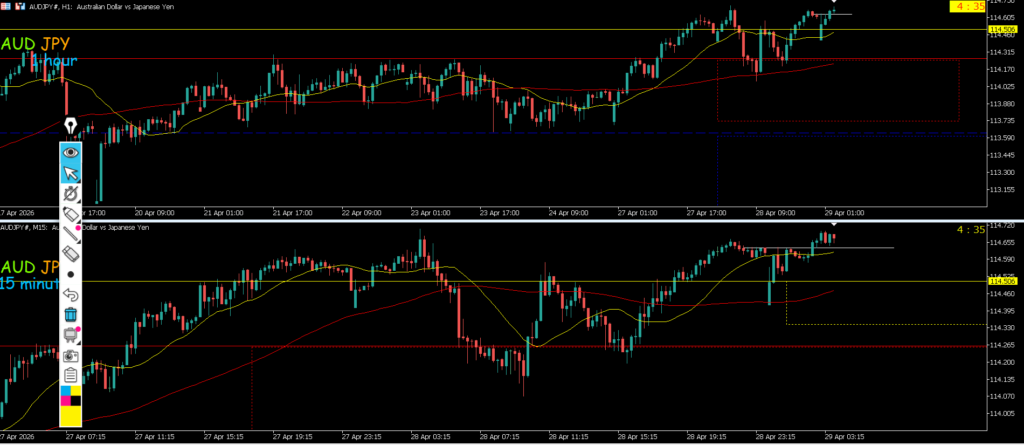This screenshot has width=1024, height=445.
Task: Toggle the eye visibility tool in the drawing toolbar
Action: 71,152
